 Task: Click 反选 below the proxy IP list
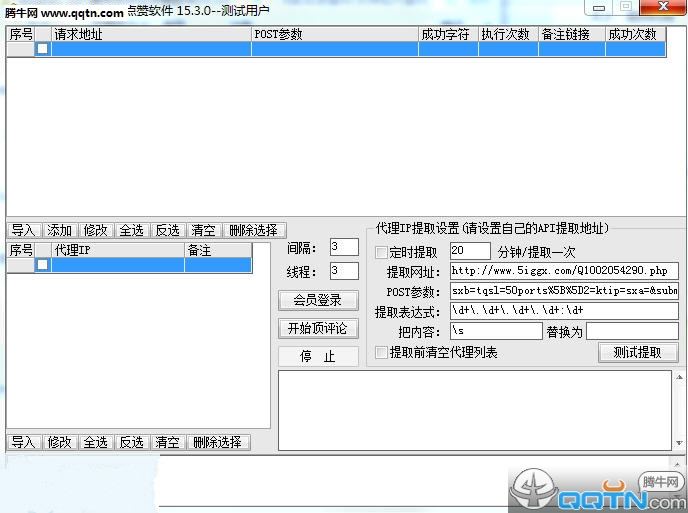132,442
